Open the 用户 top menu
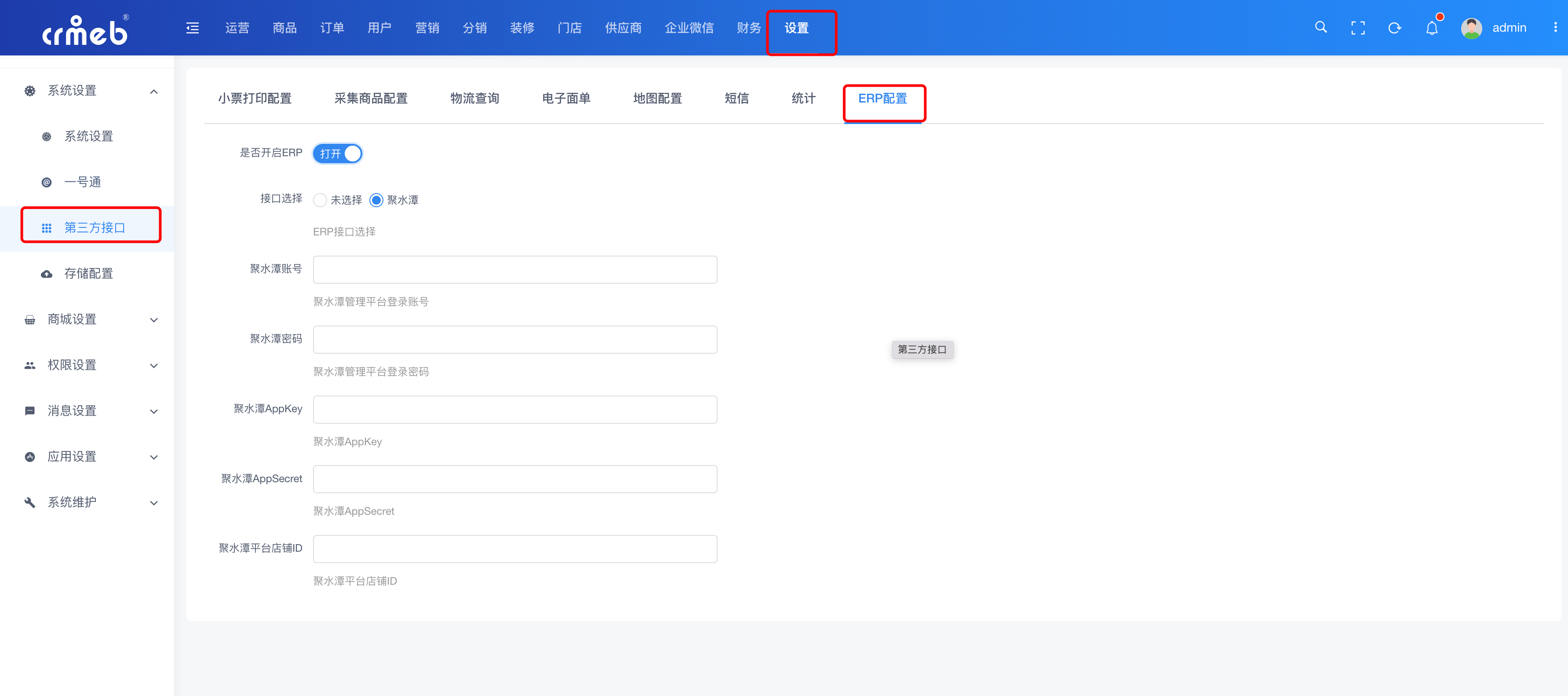 point(380,28)
